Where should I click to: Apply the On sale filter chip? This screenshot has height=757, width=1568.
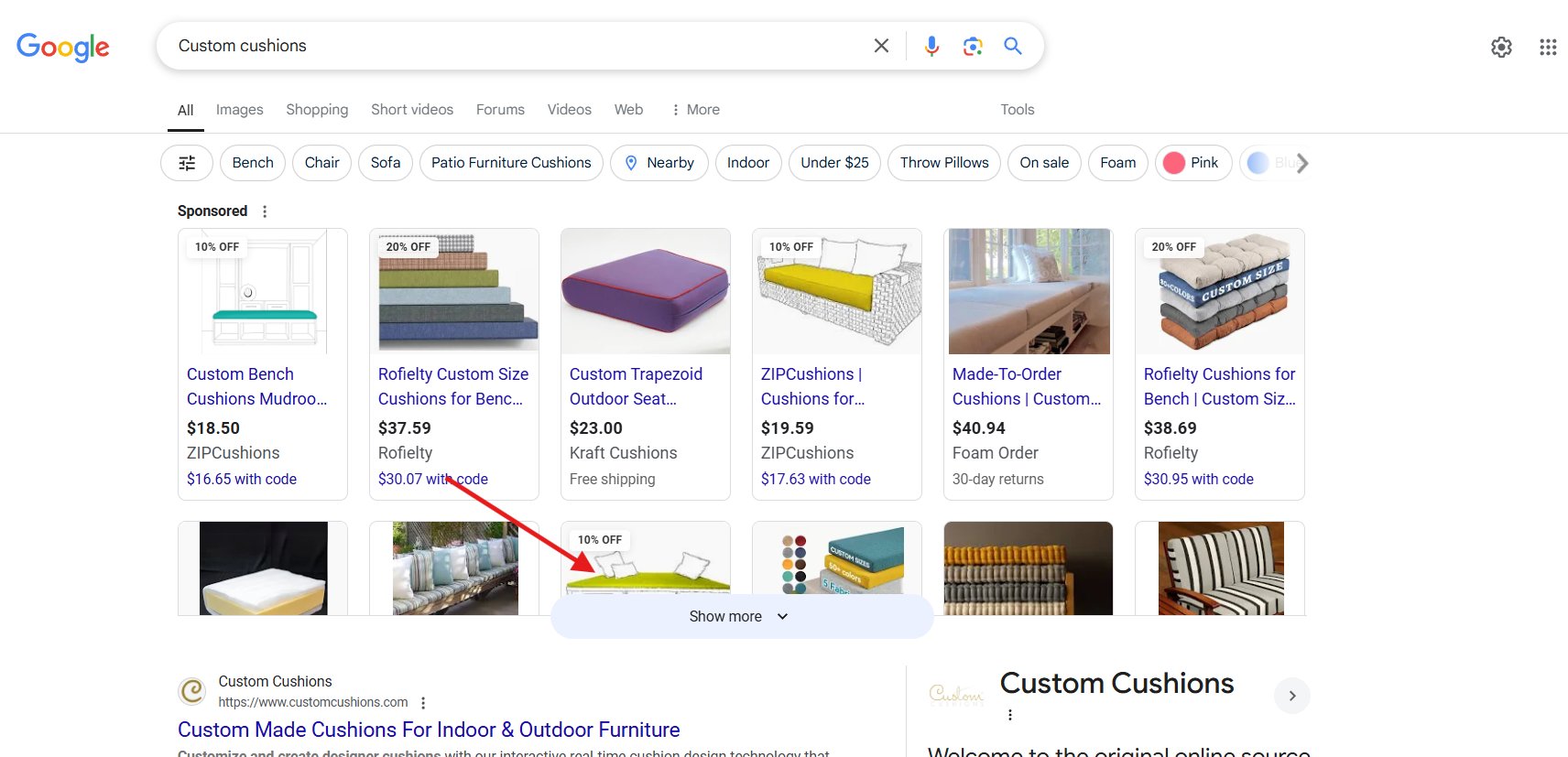1044,163
